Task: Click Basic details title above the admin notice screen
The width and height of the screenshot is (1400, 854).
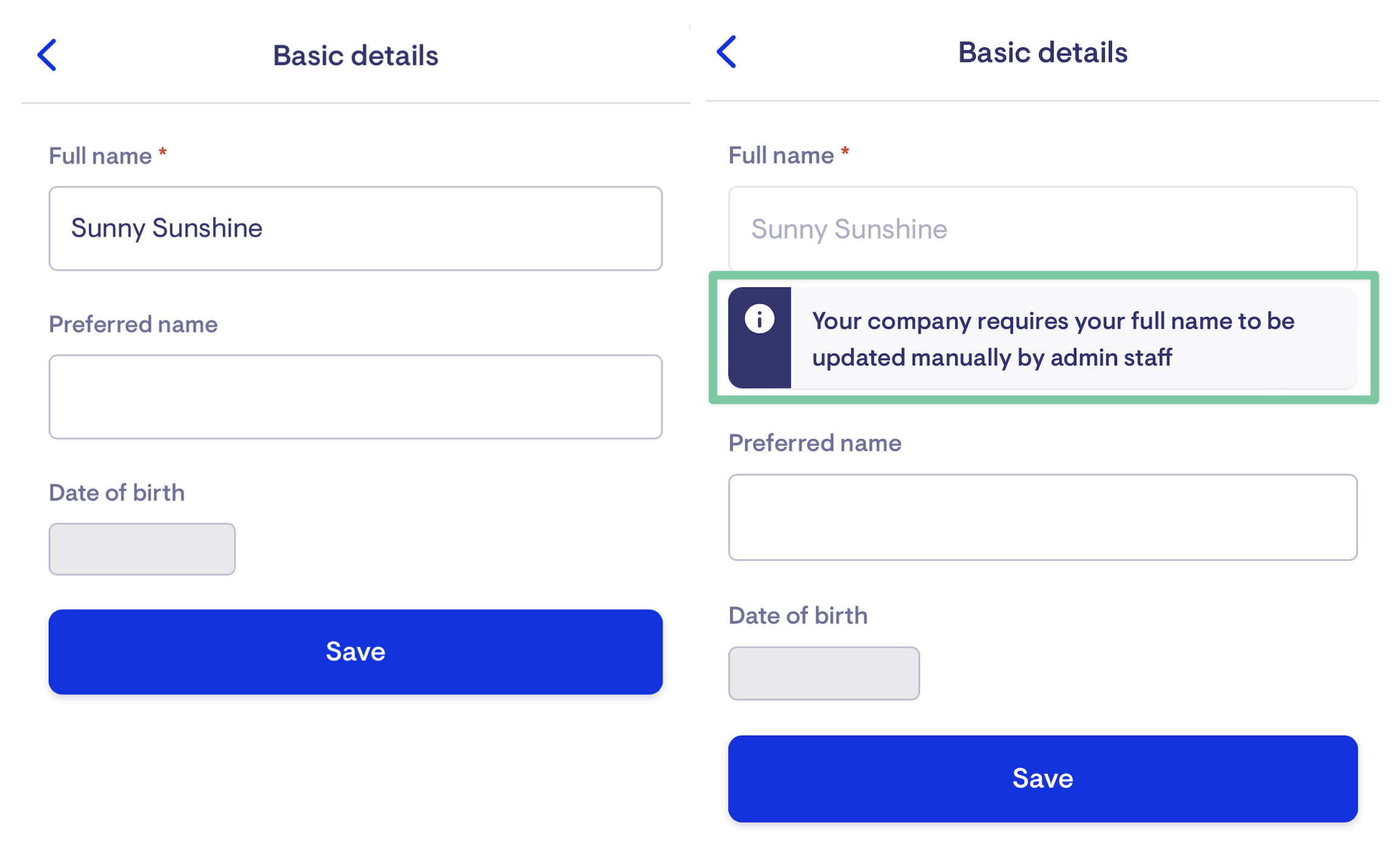Action: [1042, 52]
